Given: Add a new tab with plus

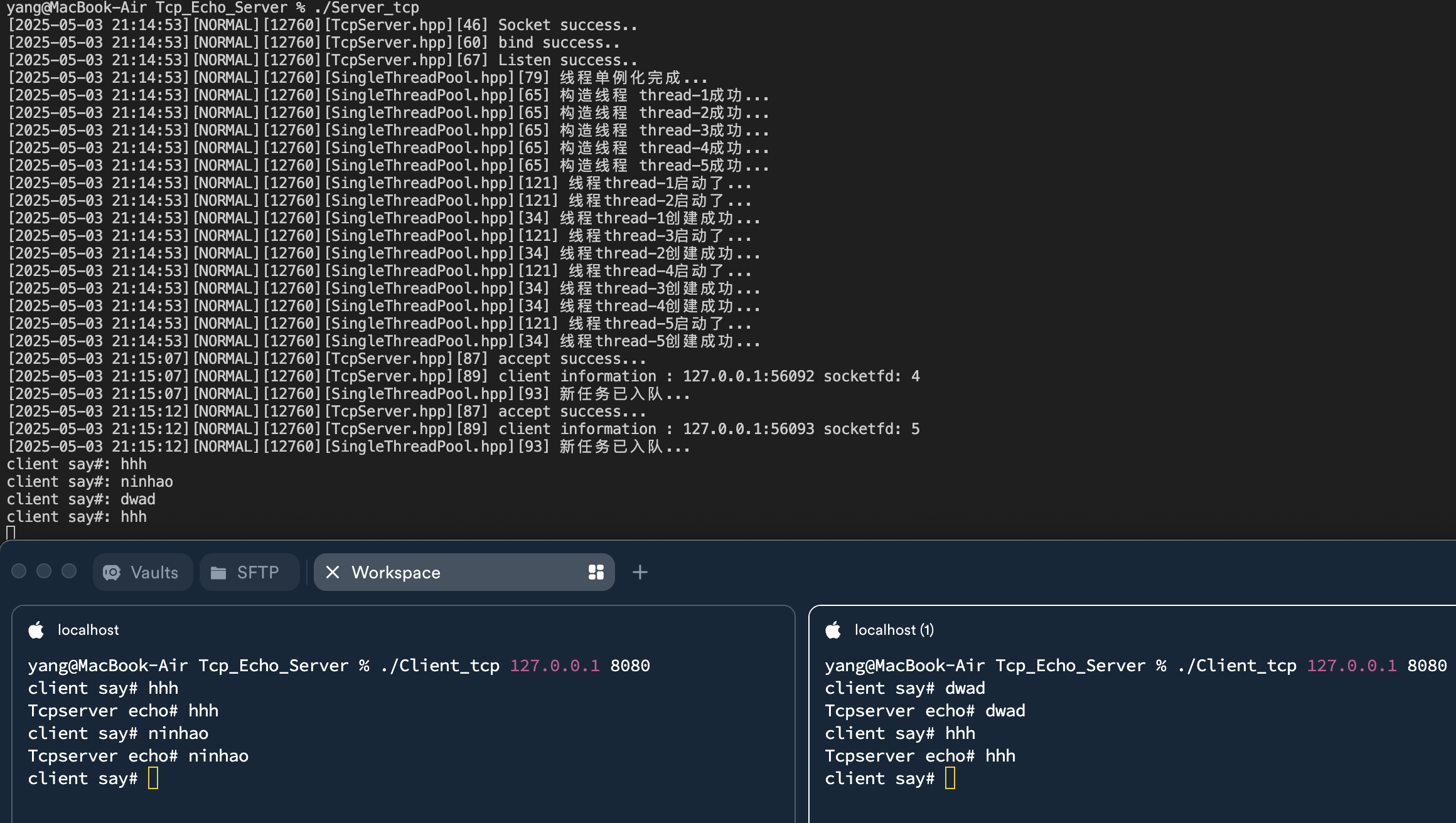Looking at the screenshot, I should pyautogui.click(x=640, y=572).
